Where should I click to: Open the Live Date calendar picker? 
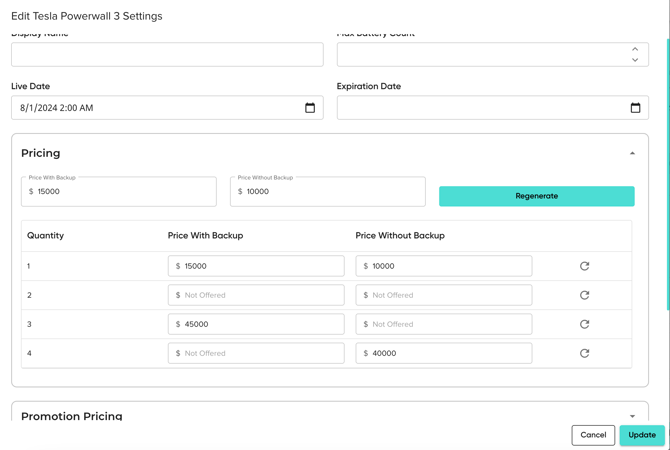click(310, 108)
